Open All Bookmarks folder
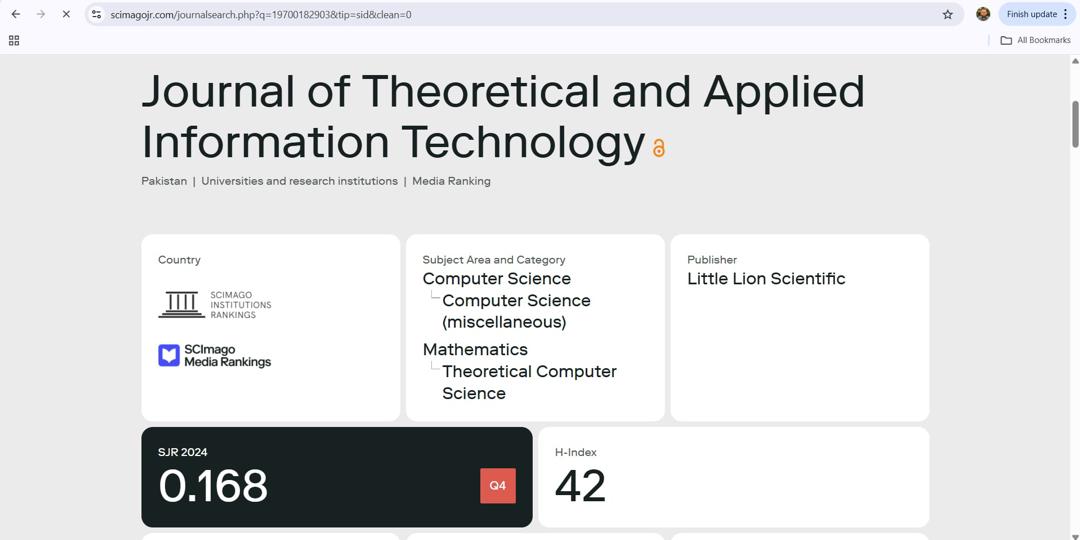The image size is (1080, 540). coord(1036,40)
